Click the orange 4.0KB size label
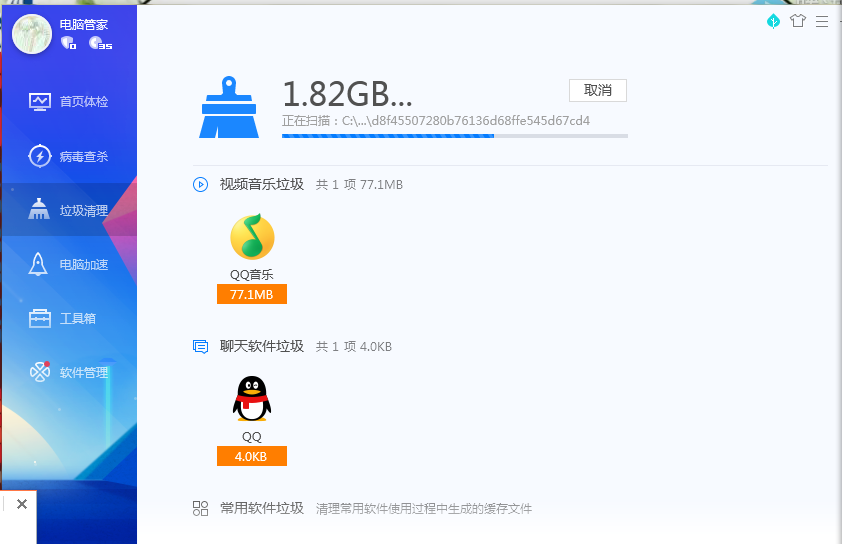Image resolution: width=842 pixels, height=544 pixels. point(252,456)
